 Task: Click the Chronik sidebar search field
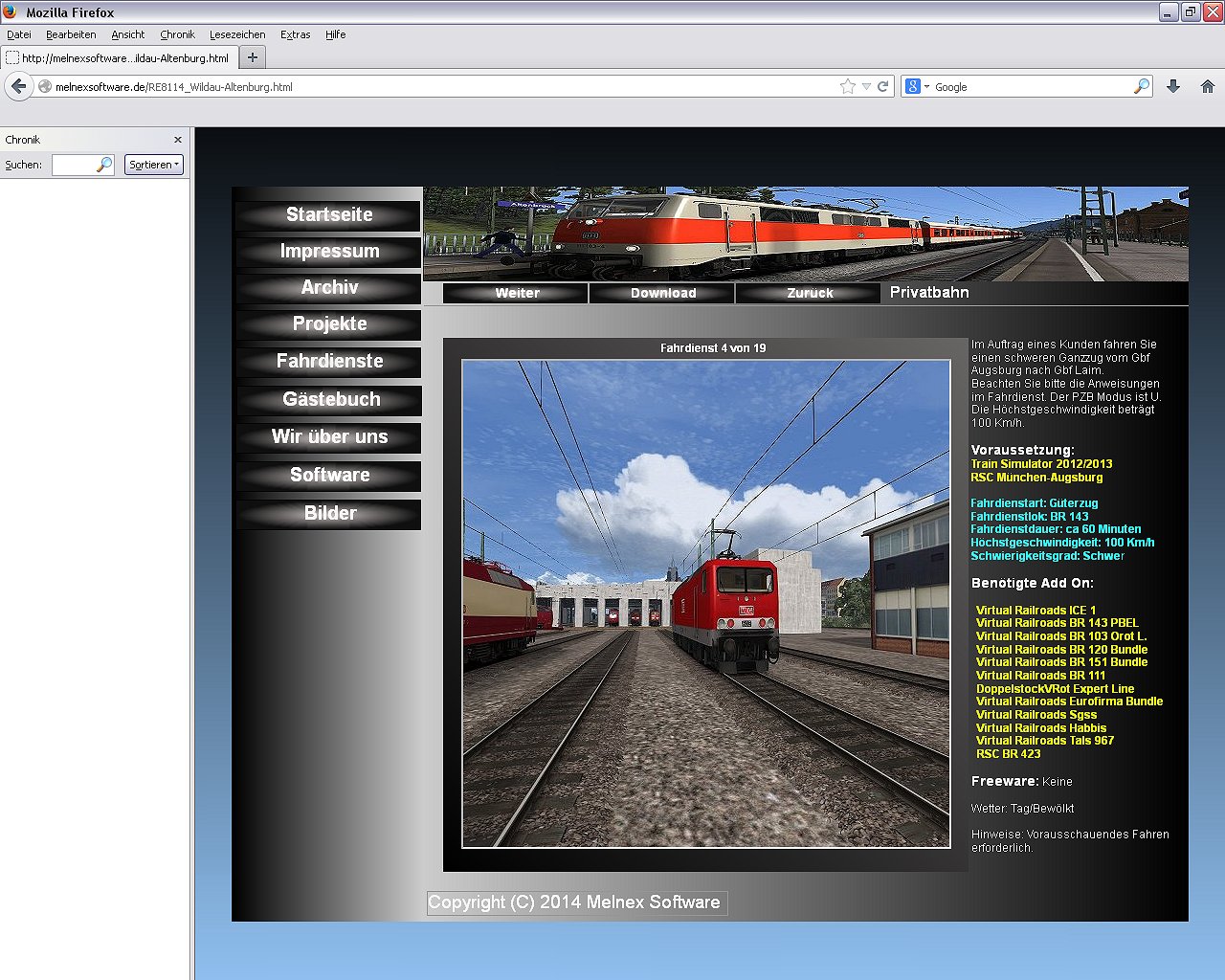point(75,165)
